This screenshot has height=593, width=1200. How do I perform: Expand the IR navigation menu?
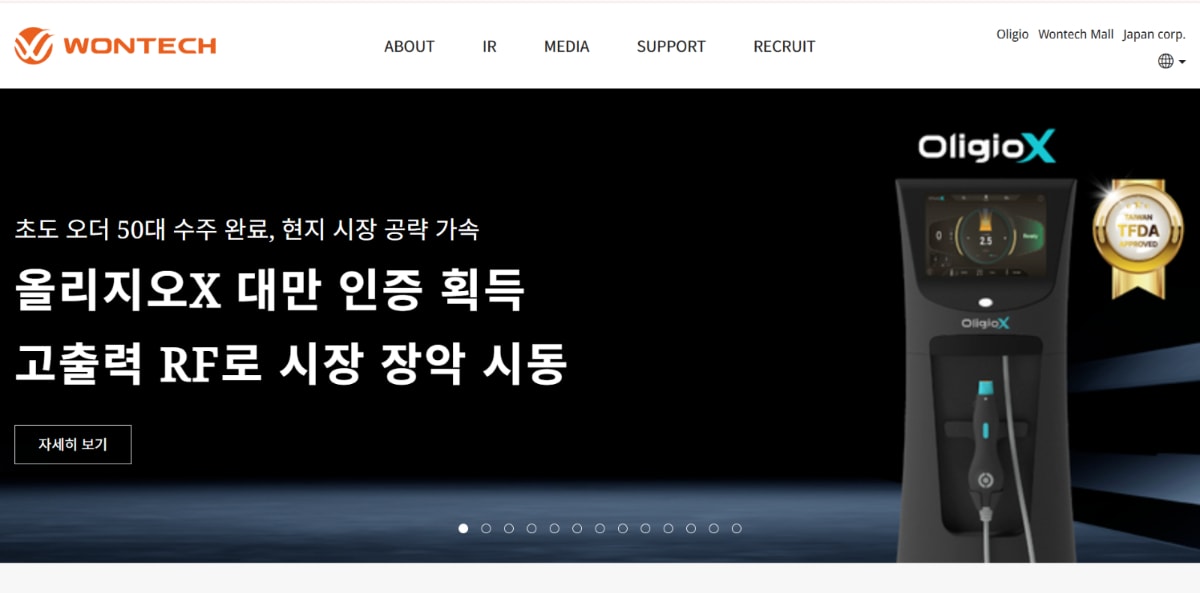(x=489, y=46)
